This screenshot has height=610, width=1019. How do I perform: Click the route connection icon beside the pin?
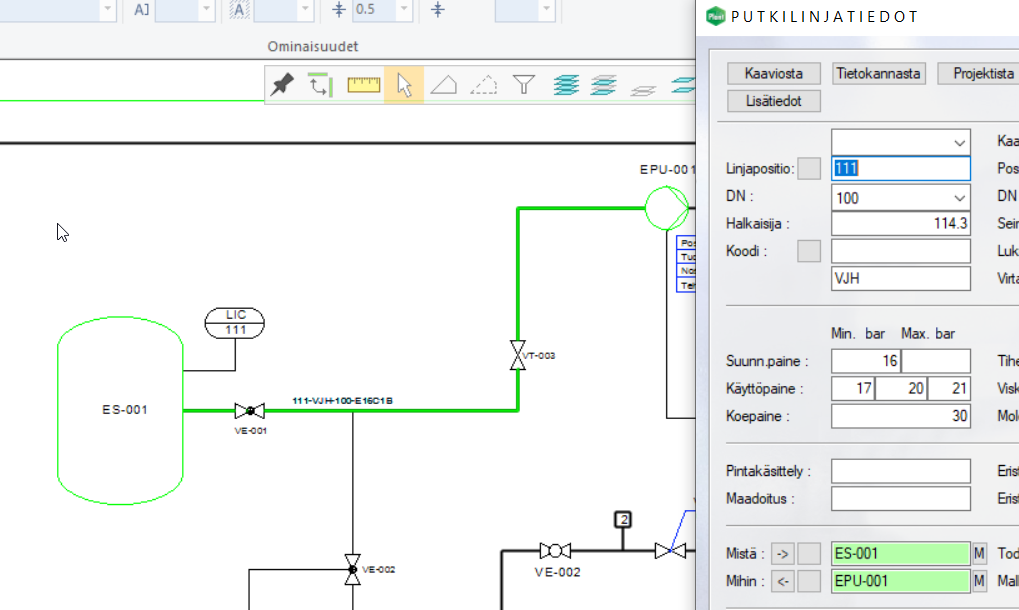319,85
